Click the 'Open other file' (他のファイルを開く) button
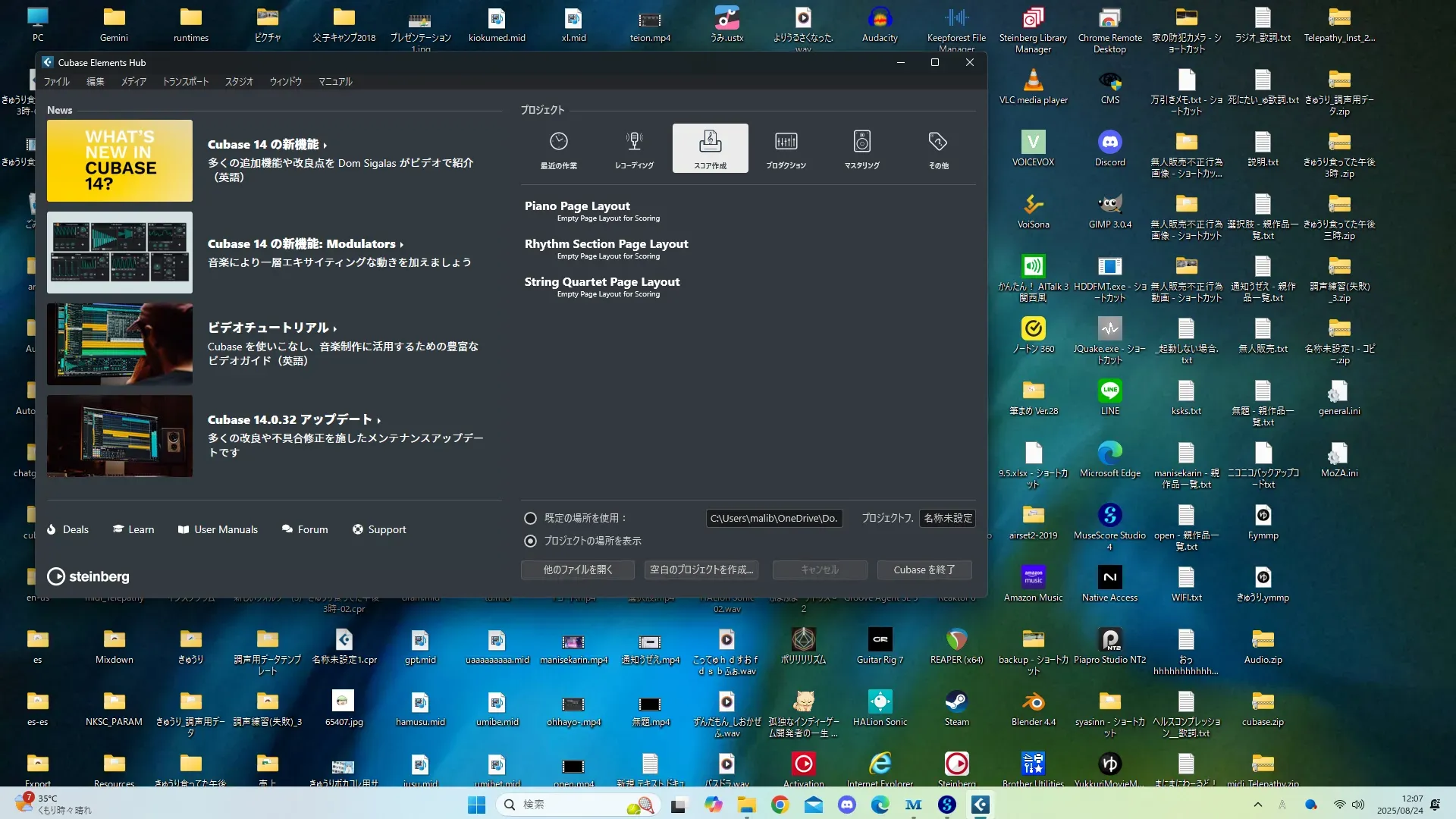The height and width of the screenshot is (819, 1456). [577, 570]
